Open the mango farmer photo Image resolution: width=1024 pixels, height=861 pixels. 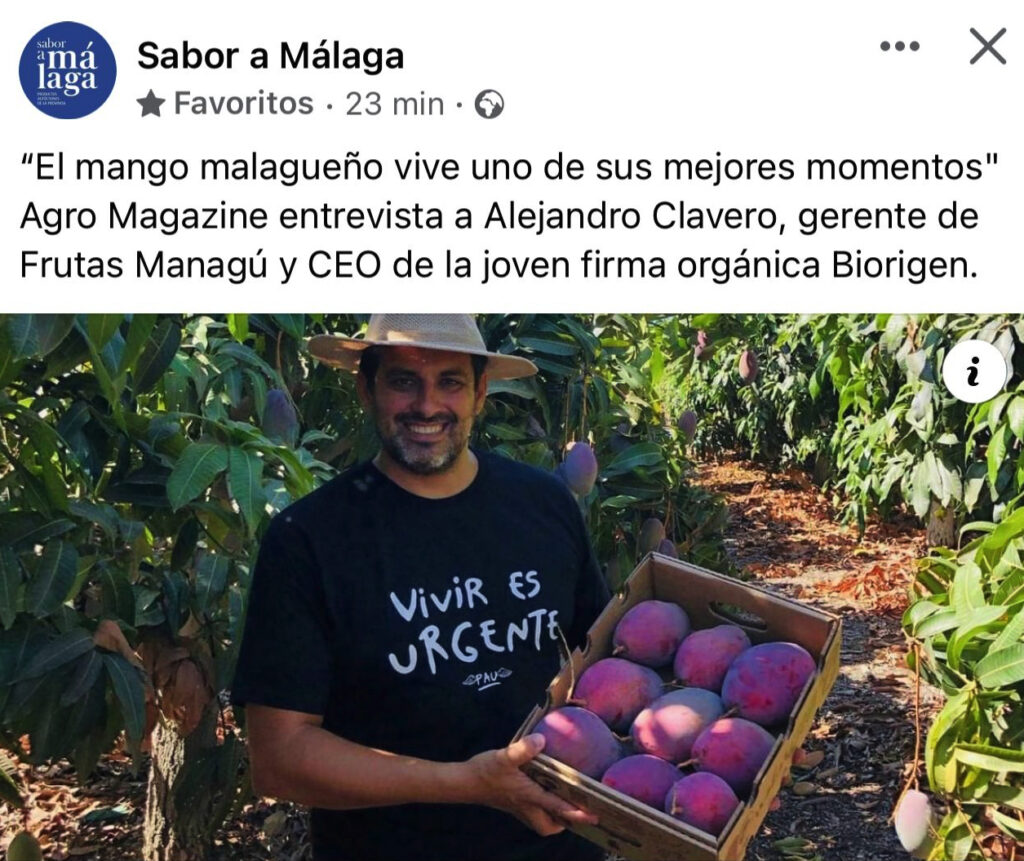click(512, 587)
